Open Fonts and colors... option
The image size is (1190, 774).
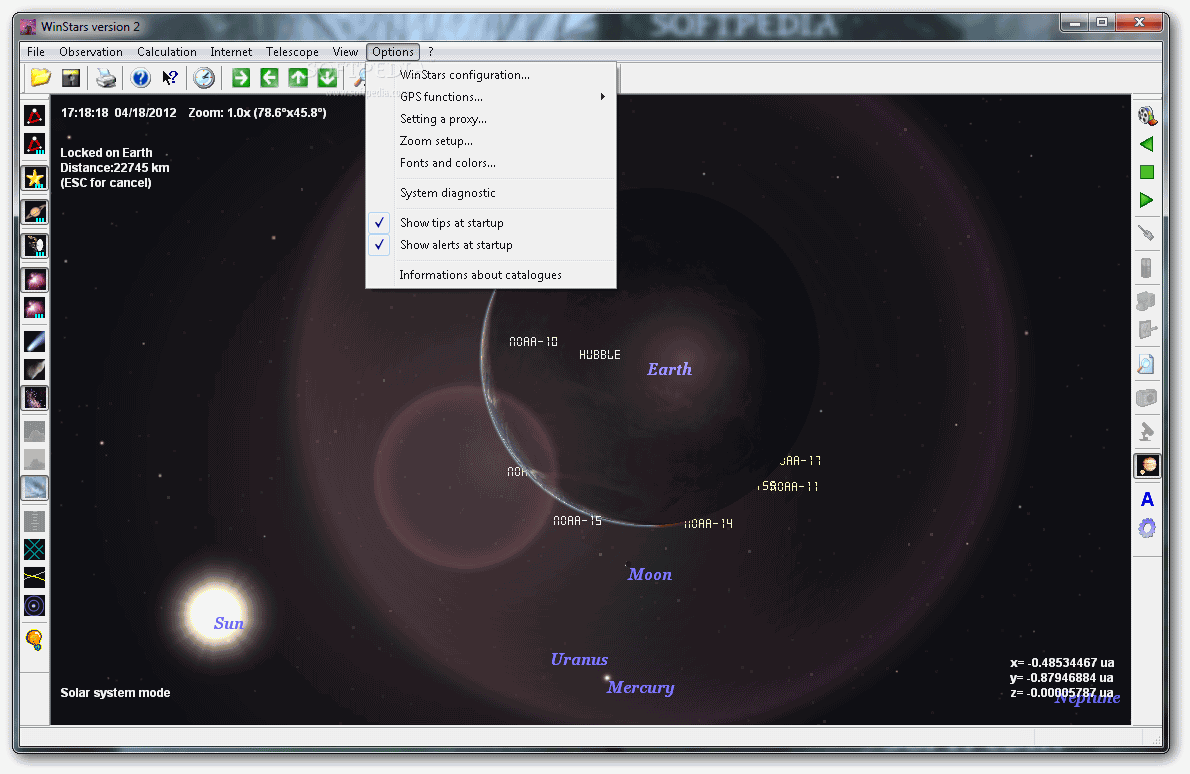point(491,162)
